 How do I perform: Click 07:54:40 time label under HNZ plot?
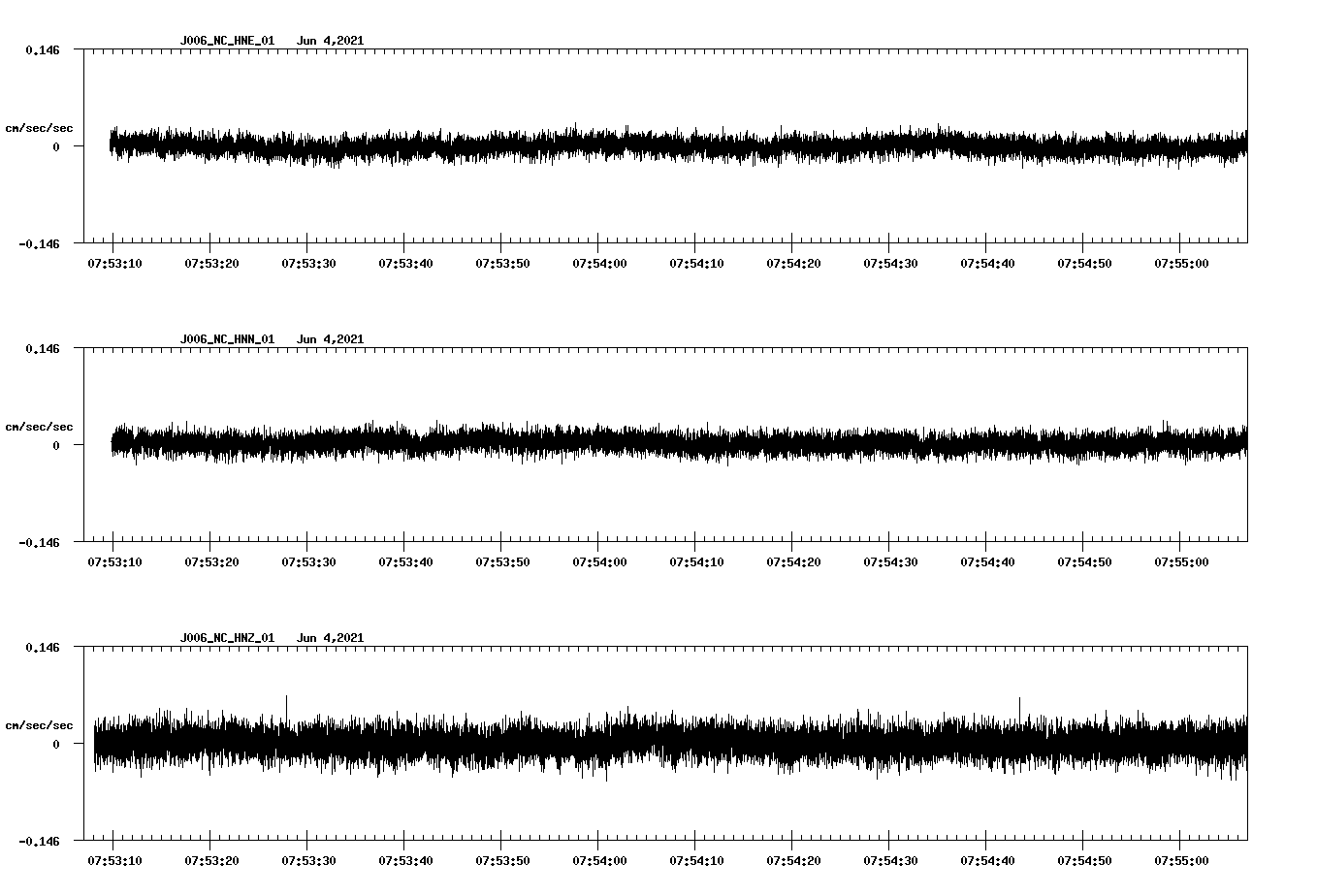(x=987, y=860)
